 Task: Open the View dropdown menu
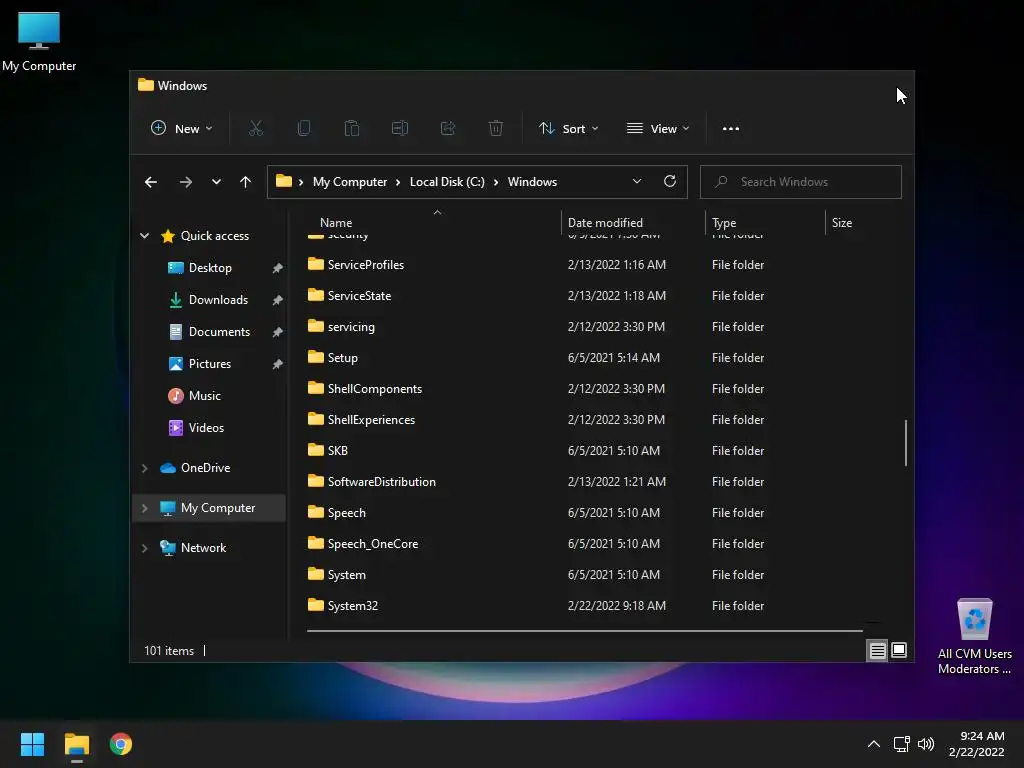pos(658,129)
